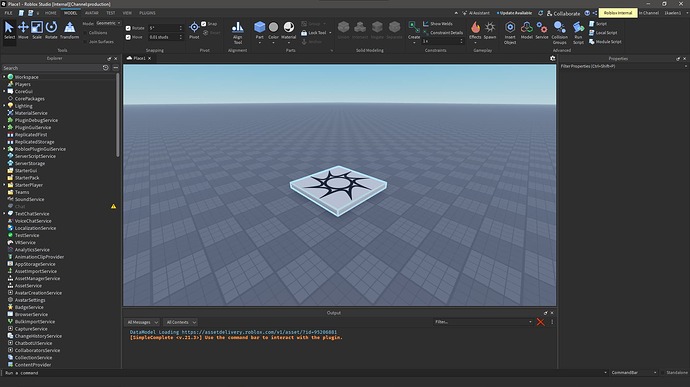The width and height of the screenshot is (690, 387).
Task: Open the FILE menu
Action: [8, 13]
